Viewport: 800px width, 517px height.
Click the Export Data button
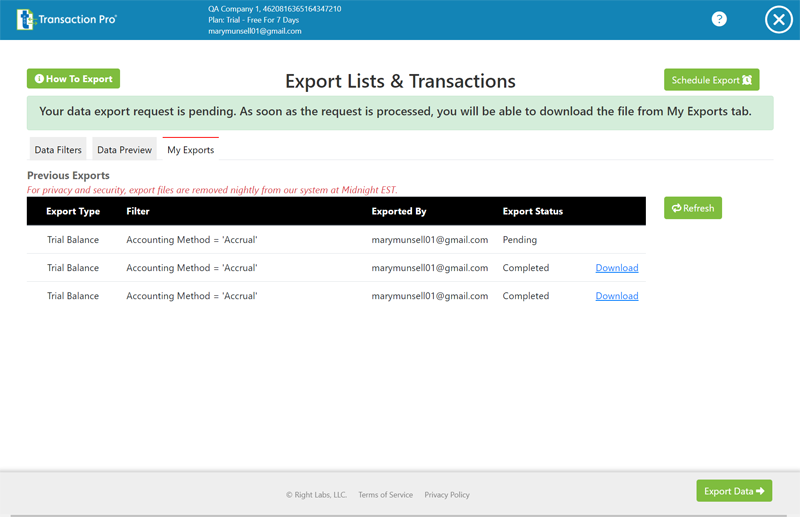[x=734, y=490]
